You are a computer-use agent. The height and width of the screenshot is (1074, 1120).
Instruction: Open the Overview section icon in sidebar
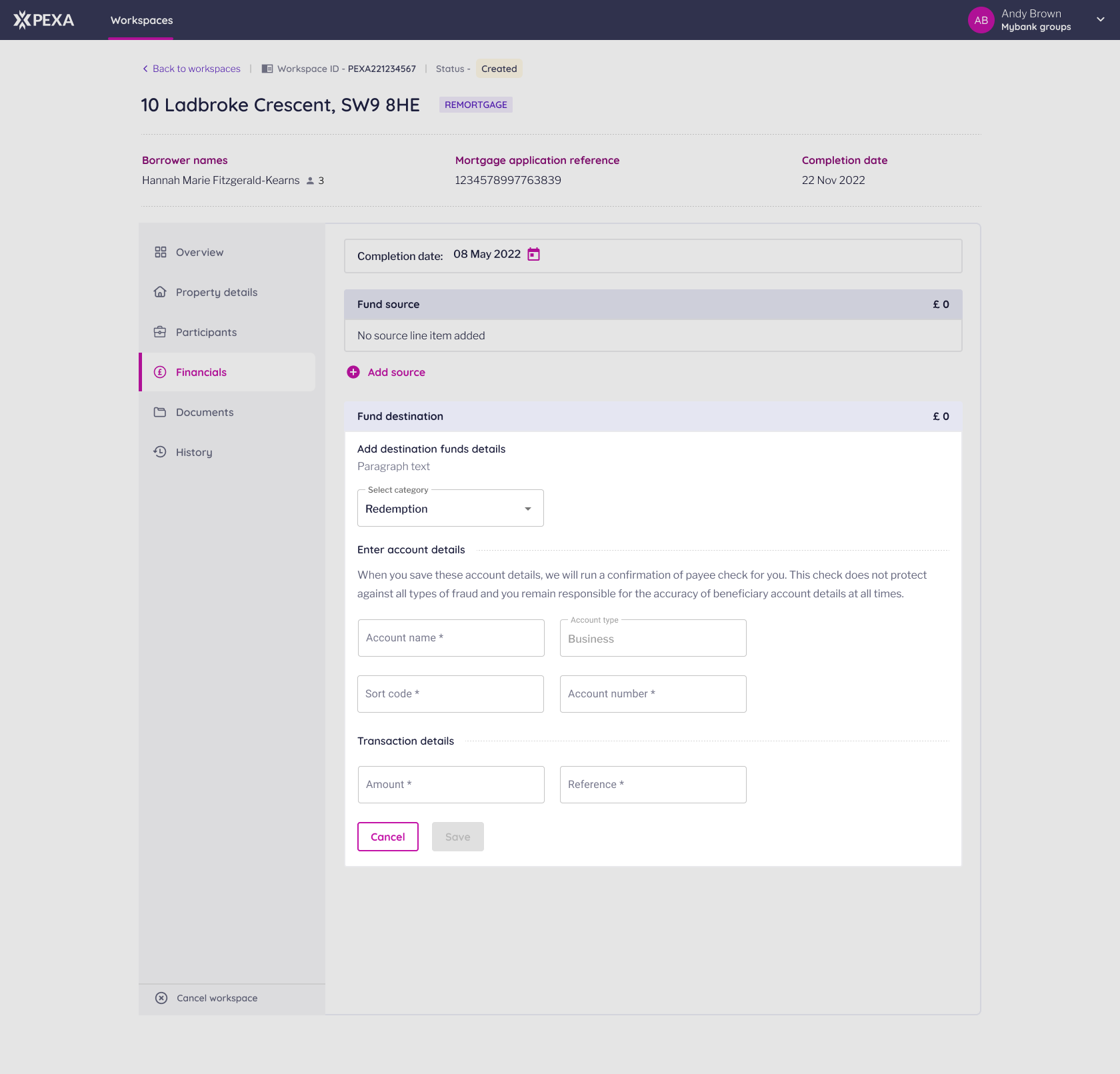[x=160, y=252]
